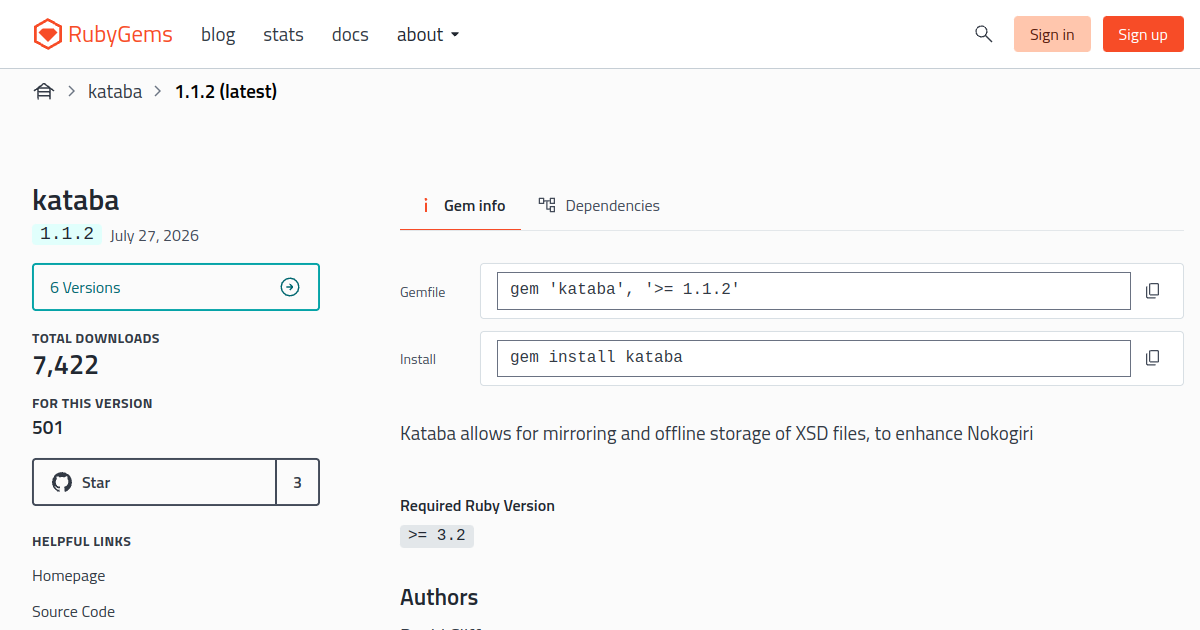Switch to the Dependencies tab

(x=599, y=206)
